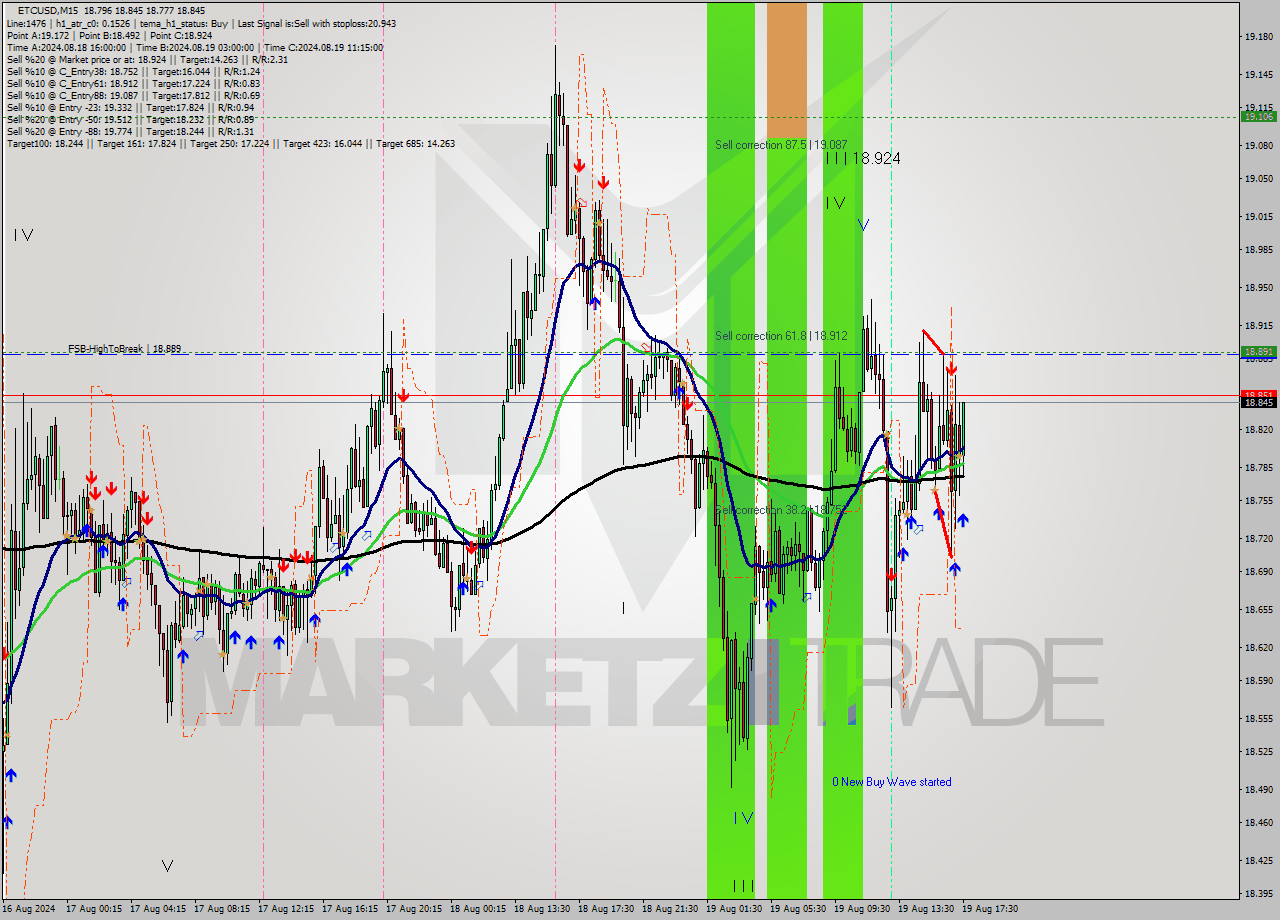Viewport: 1280px width, 920px height.
Task: Click the green 19.106 price tag
Action: pos(1258,117)
